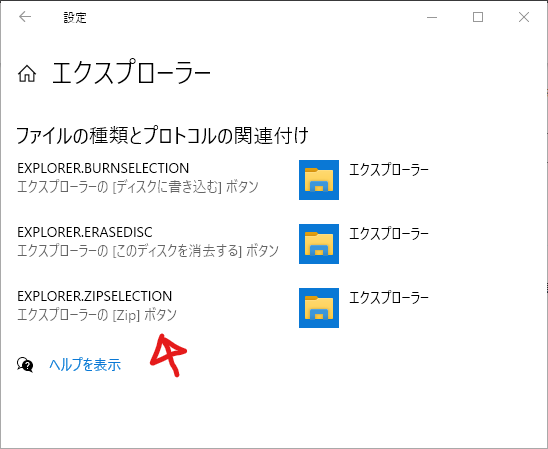The image size is (548, 449).
Task: Open the Home icon beside エクスプローラー title
Action: pos(27,74)
